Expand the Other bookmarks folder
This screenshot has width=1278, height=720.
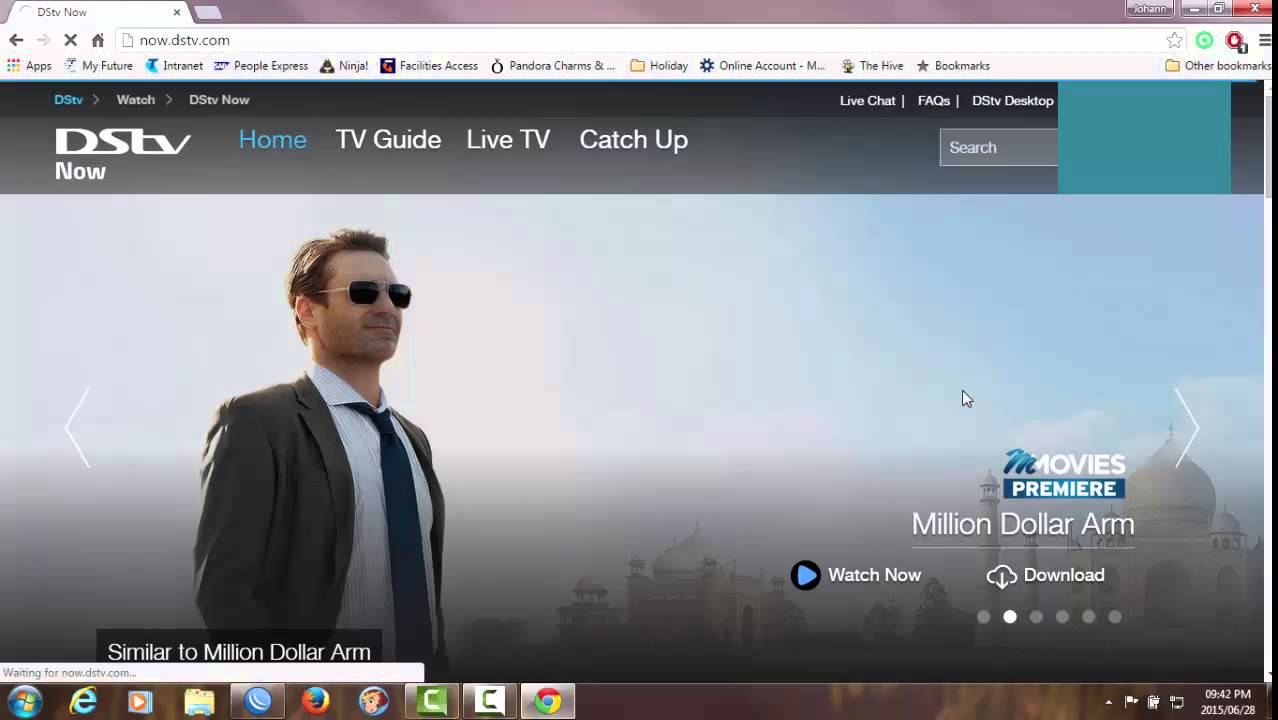(x=1218, y=66)
